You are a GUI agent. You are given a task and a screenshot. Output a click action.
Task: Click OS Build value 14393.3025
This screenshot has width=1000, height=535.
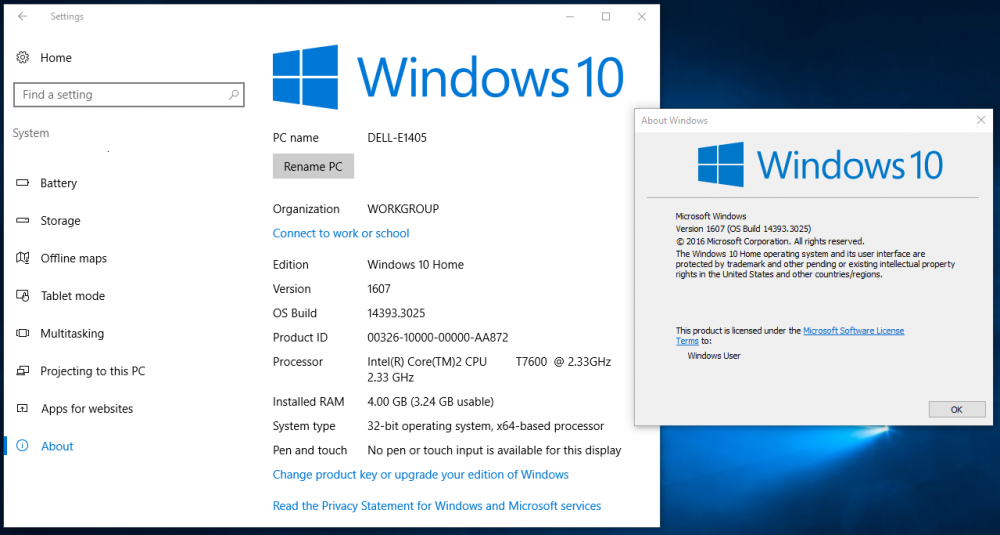[396, 313]
